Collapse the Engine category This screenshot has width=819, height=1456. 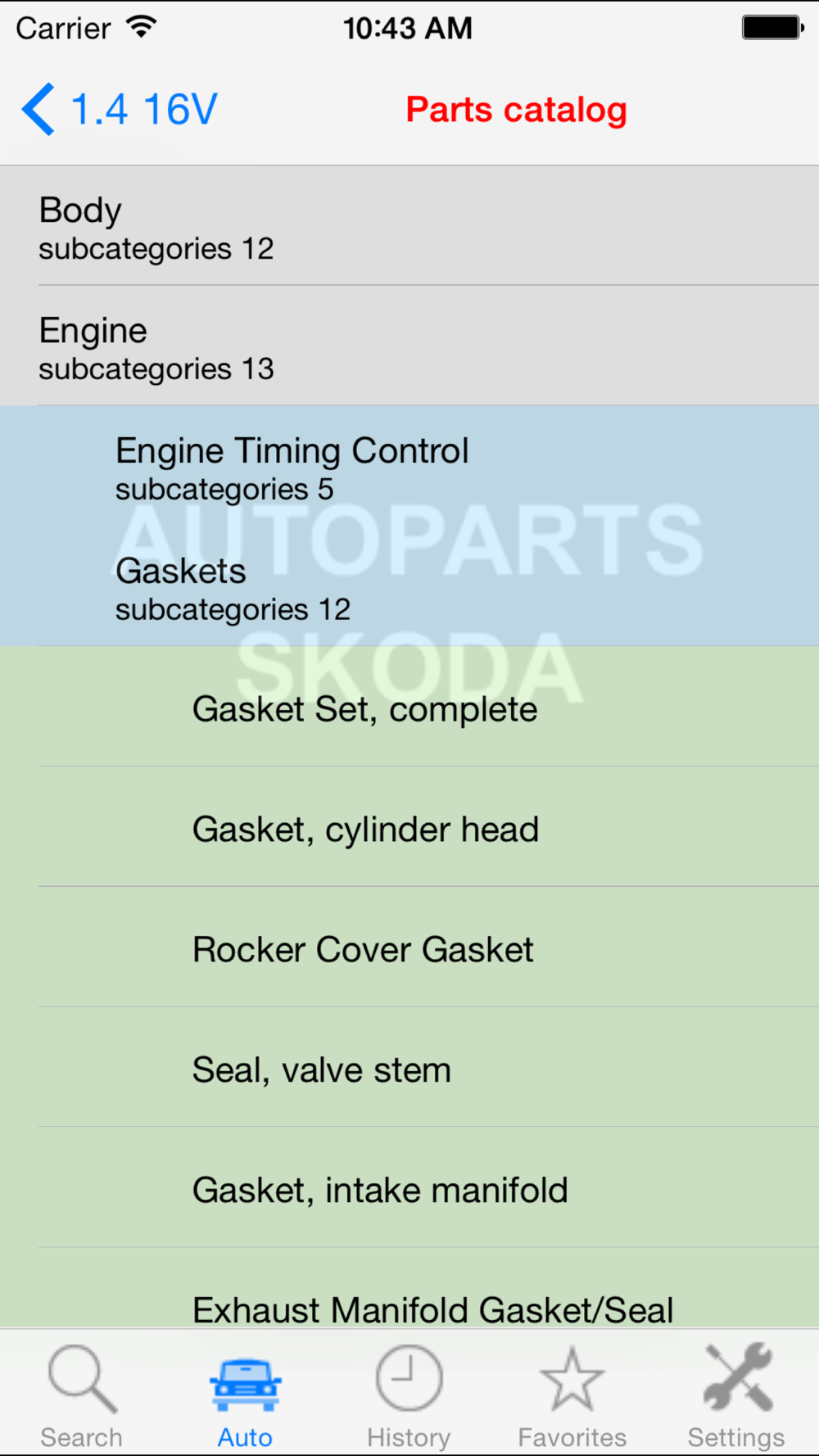point(409,346)
